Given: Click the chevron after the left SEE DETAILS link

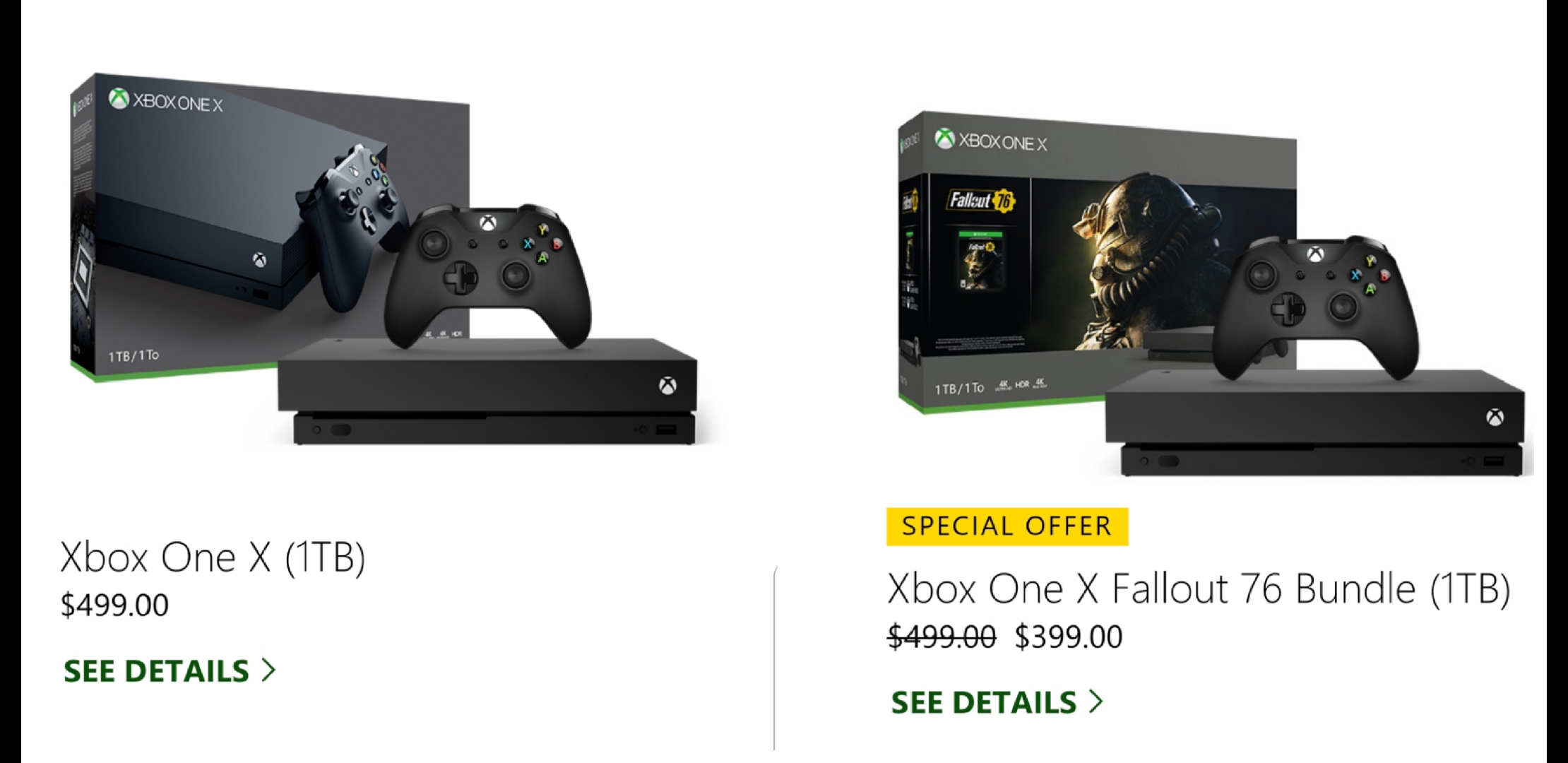Looking at the screenshot, I should pos(268,670).
